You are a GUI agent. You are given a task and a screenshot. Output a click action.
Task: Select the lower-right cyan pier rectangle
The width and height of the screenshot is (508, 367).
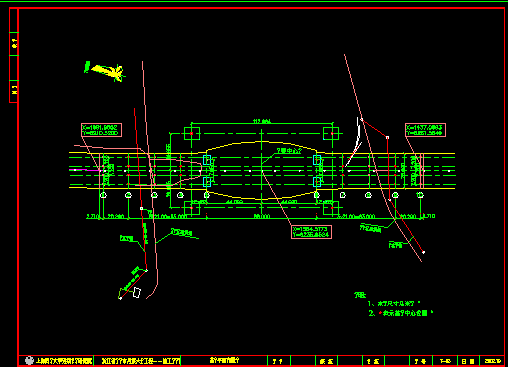[317, 182]
